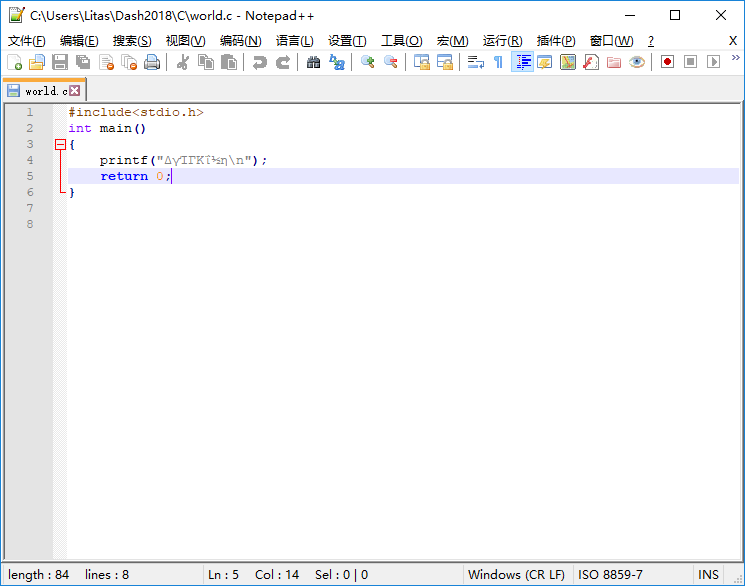
Task: Start macro recording with red dot
Action: 667,62
